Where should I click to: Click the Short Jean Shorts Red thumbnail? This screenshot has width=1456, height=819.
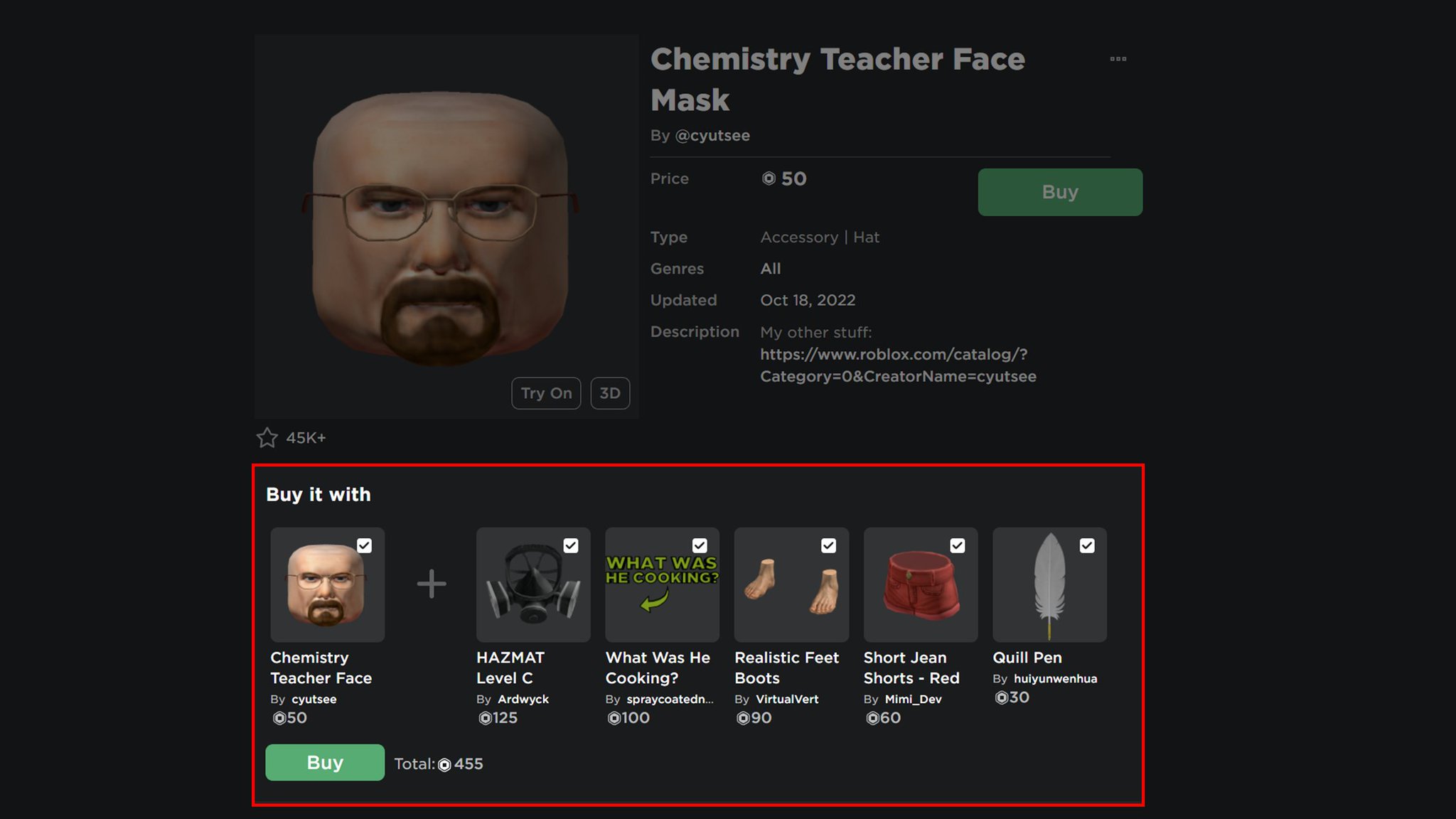pos(920,584)
